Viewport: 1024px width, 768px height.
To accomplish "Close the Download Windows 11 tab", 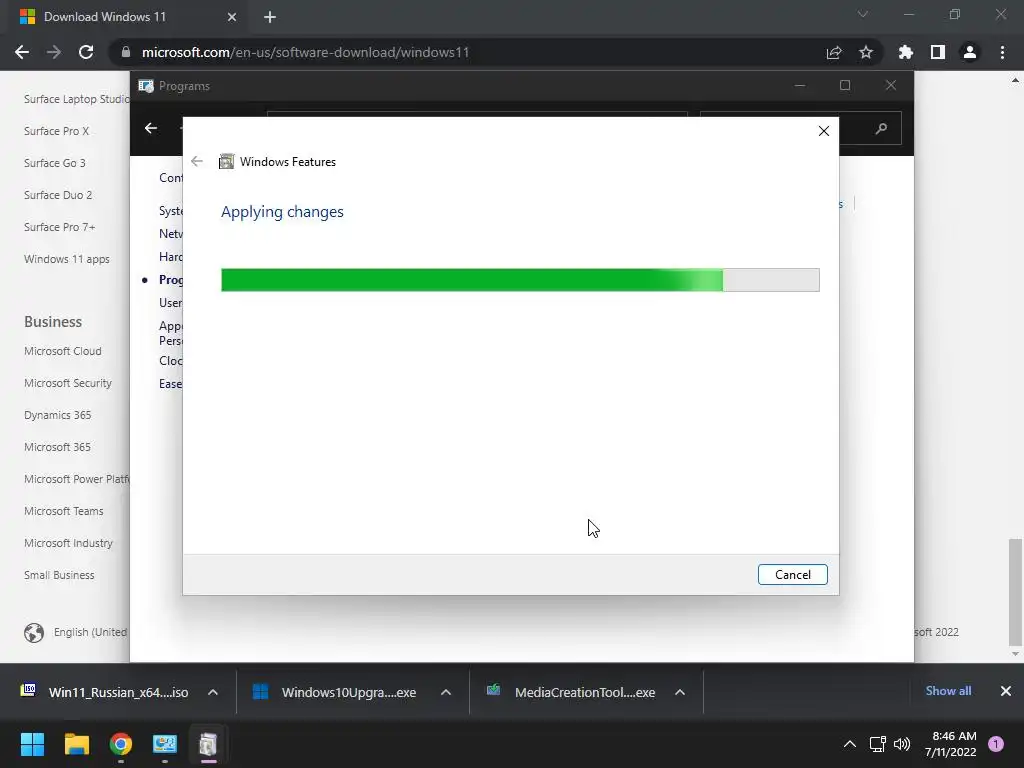I will (232, 17).
